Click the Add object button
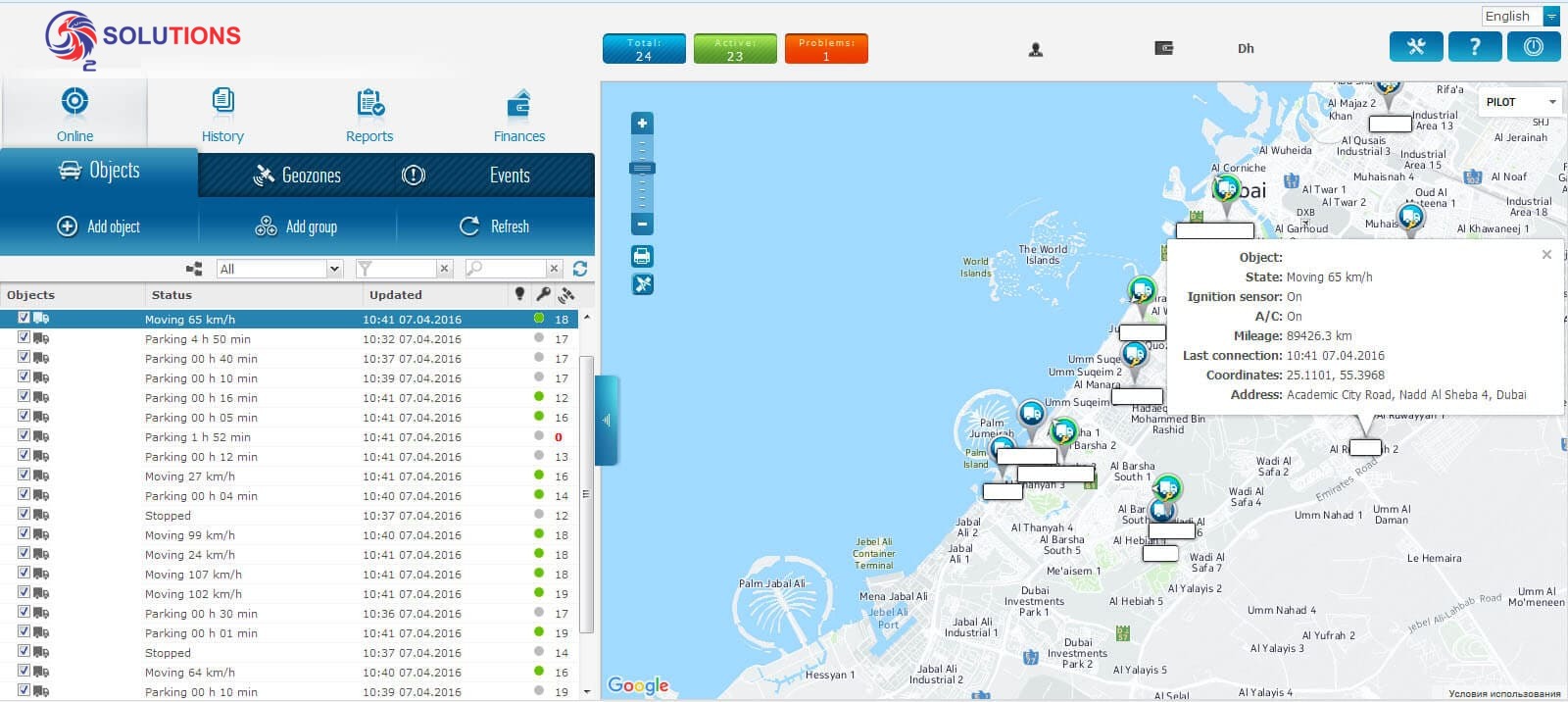Screen dimensions: 1568x702 click(x=99, y=226)
